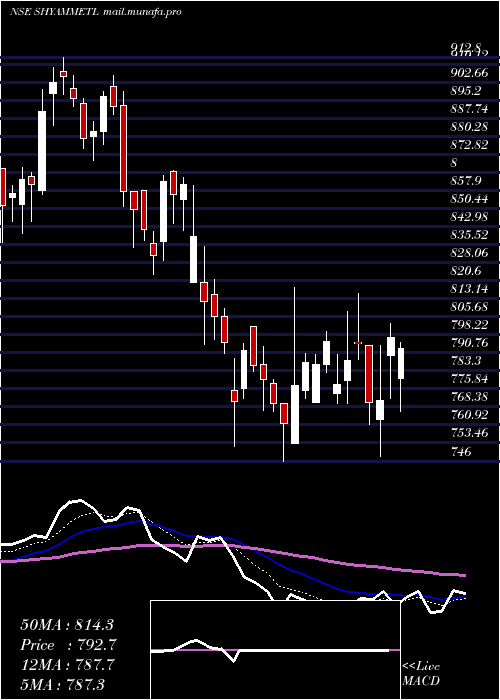Click the 902.66 price axis label
The width and height of the screenshot is (500, 700).
pos(469,73)
